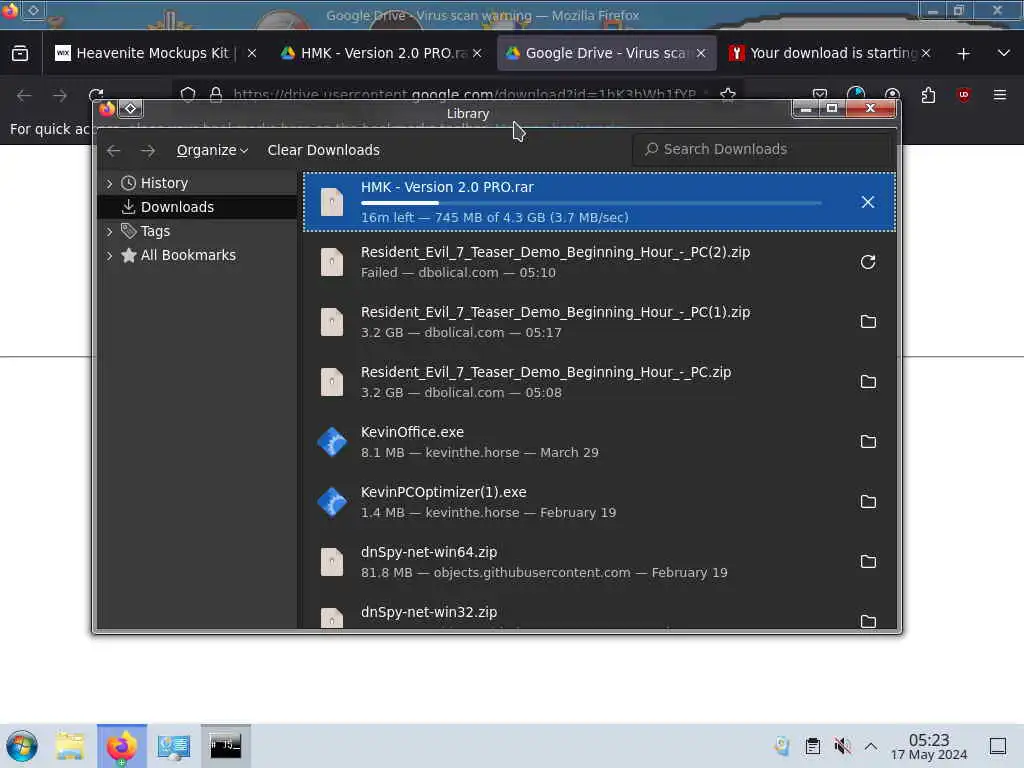Open the list all tabs dropdown
1024x768 pixels.
tap(1004, 54)
